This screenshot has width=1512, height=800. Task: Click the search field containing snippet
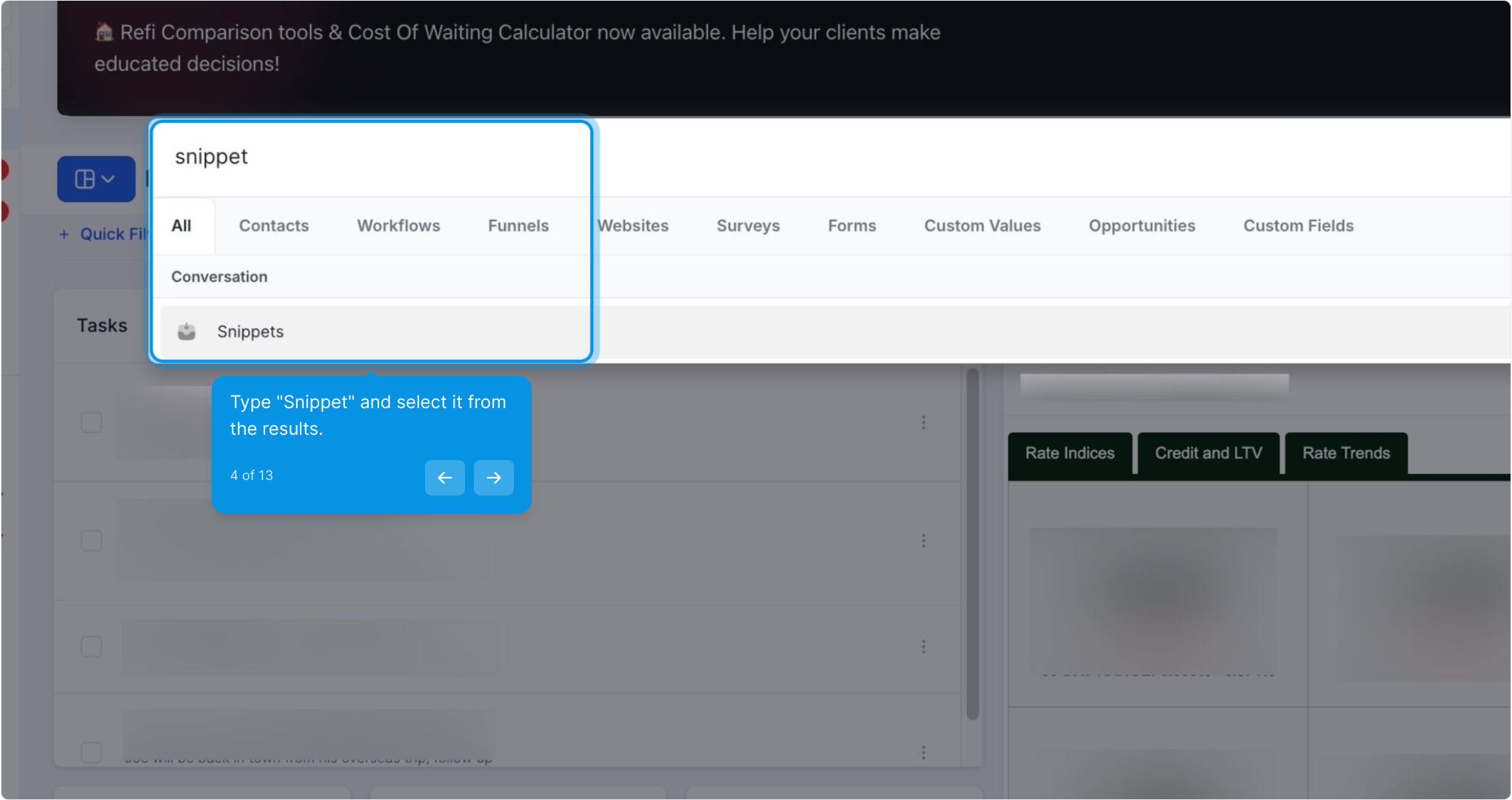pyautogui.click(x=370, y=157)
